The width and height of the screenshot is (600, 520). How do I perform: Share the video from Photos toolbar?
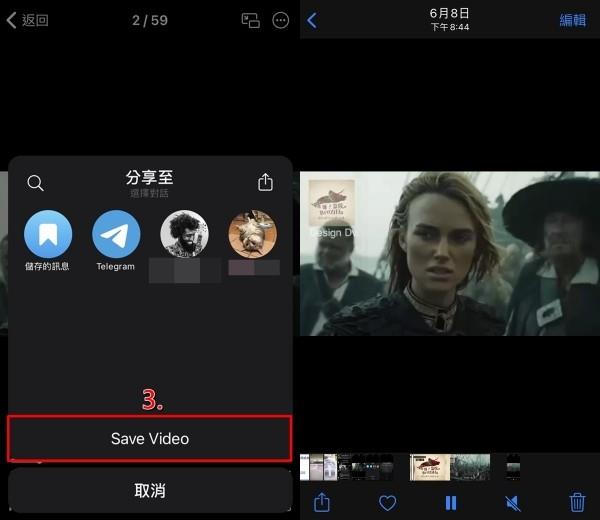[322, 502]
